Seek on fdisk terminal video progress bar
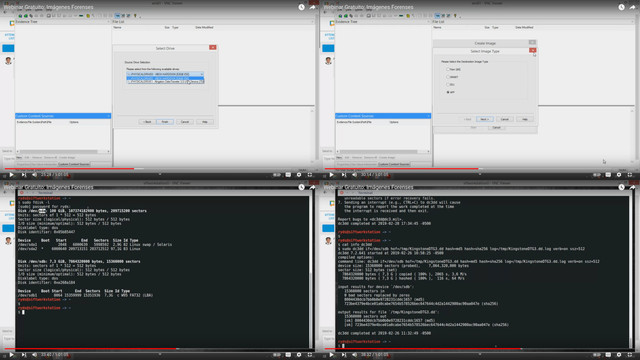This screenshot has height=360, width=640. pos(160,349)
